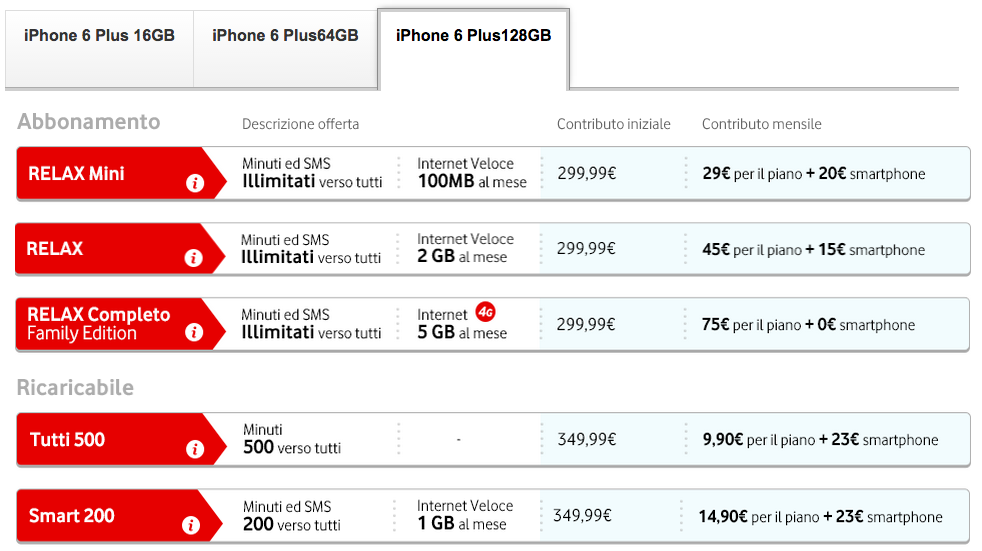The height and width of the screenshot is (551, 982).
Task: Click the info icon on RELAX Mini
Action: point(194,183)
